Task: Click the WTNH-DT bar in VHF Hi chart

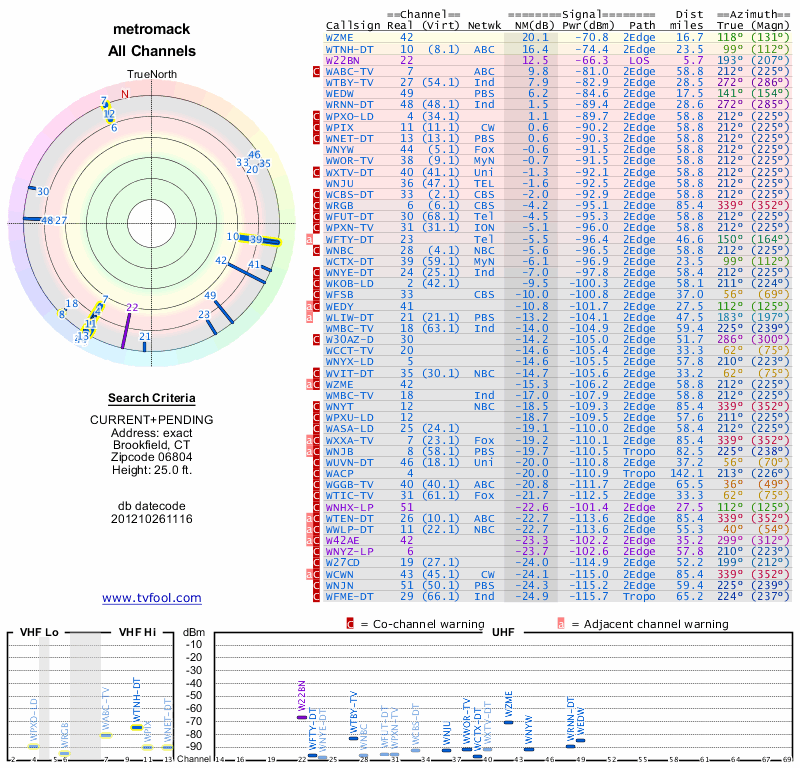Action: (x=136, y=727)
